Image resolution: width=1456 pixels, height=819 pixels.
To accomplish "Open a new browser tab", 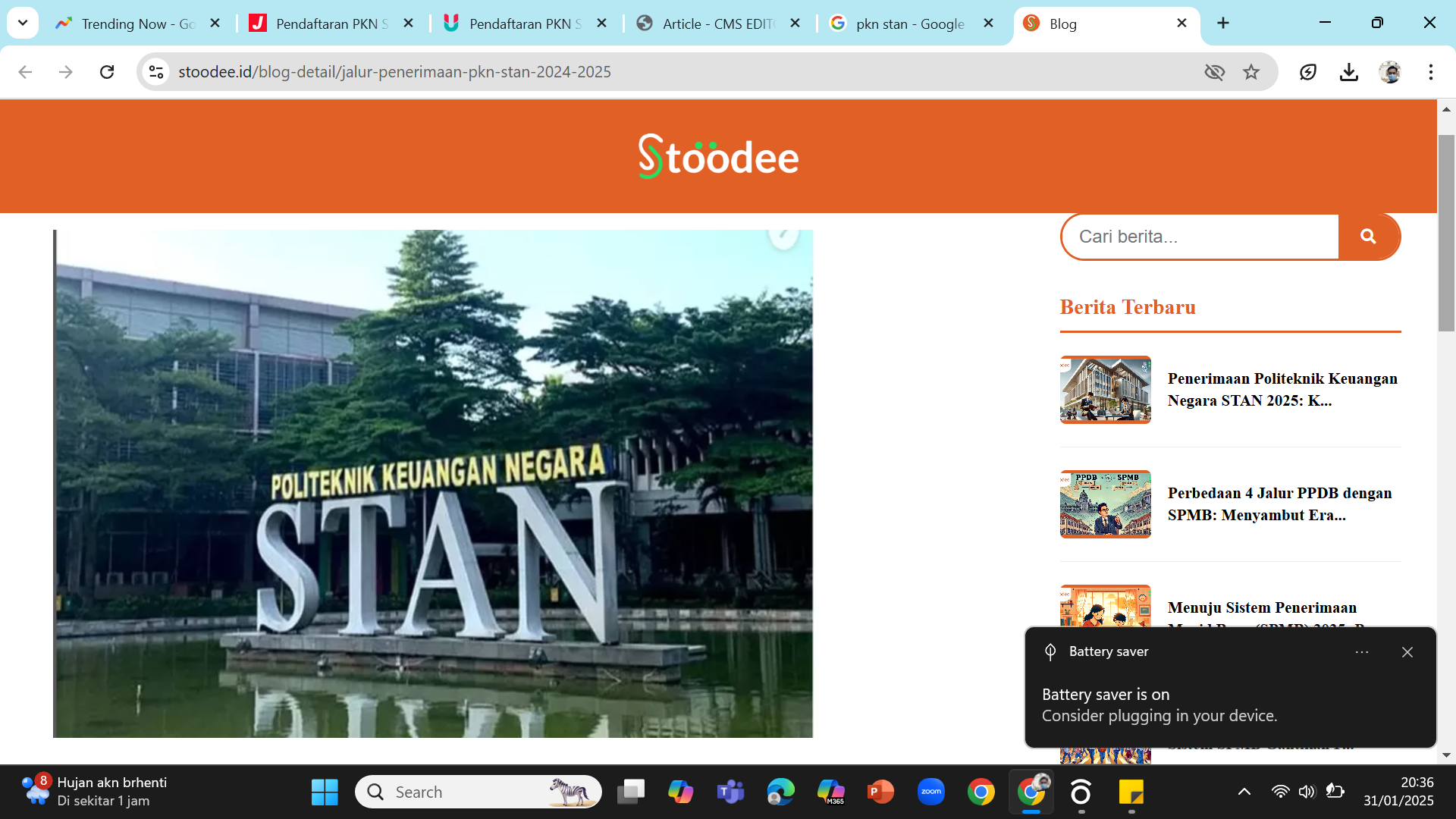I will coord(1223,24).
